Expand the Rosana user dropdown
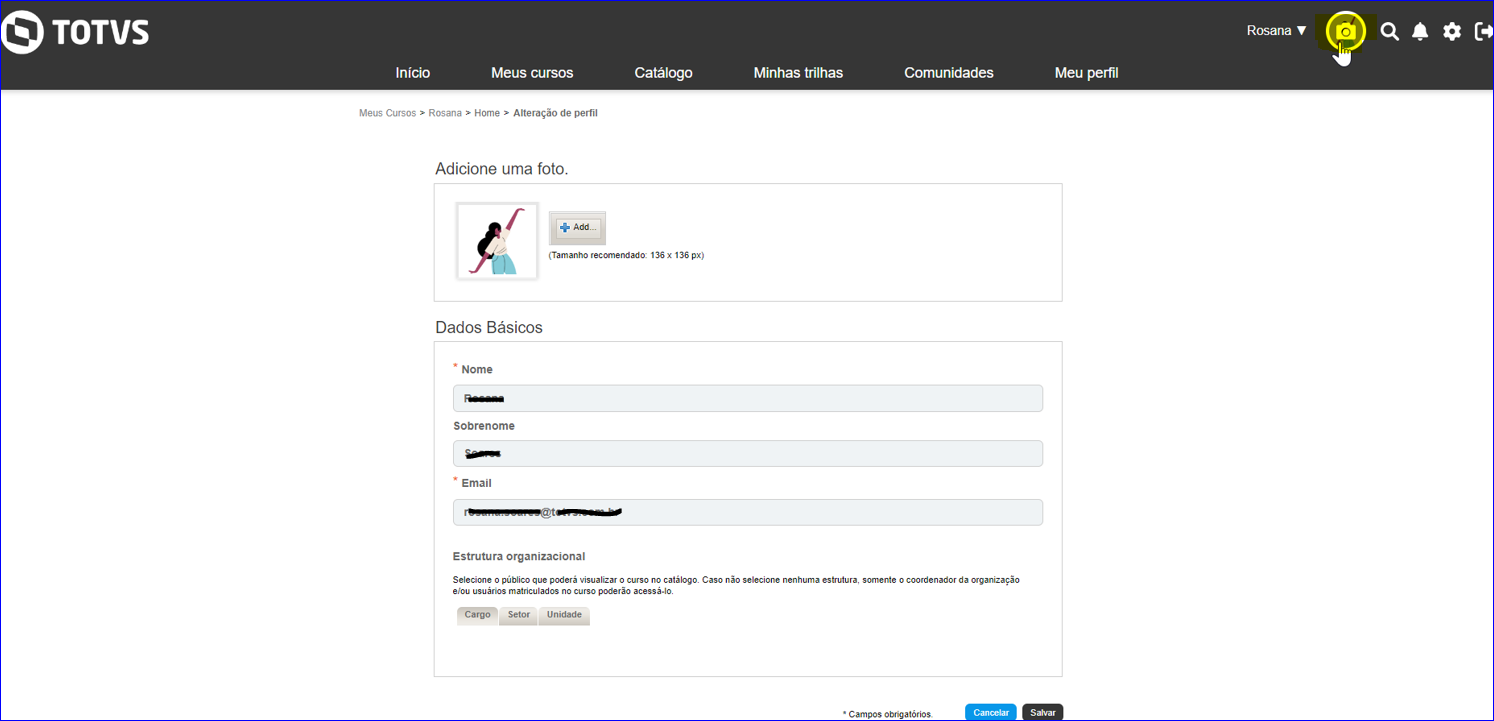The image size is (1494, 721). 1277,31
